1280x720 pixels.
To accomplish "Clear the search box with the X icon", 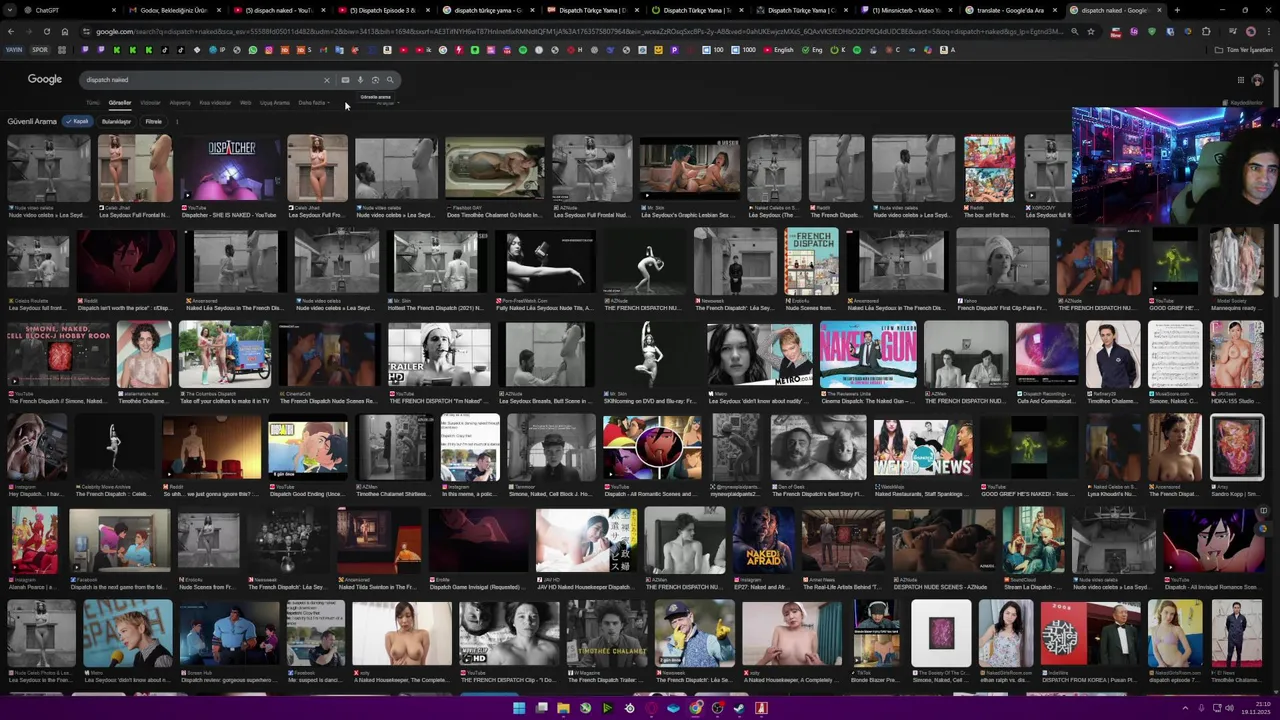I will (x=326, y=80).
